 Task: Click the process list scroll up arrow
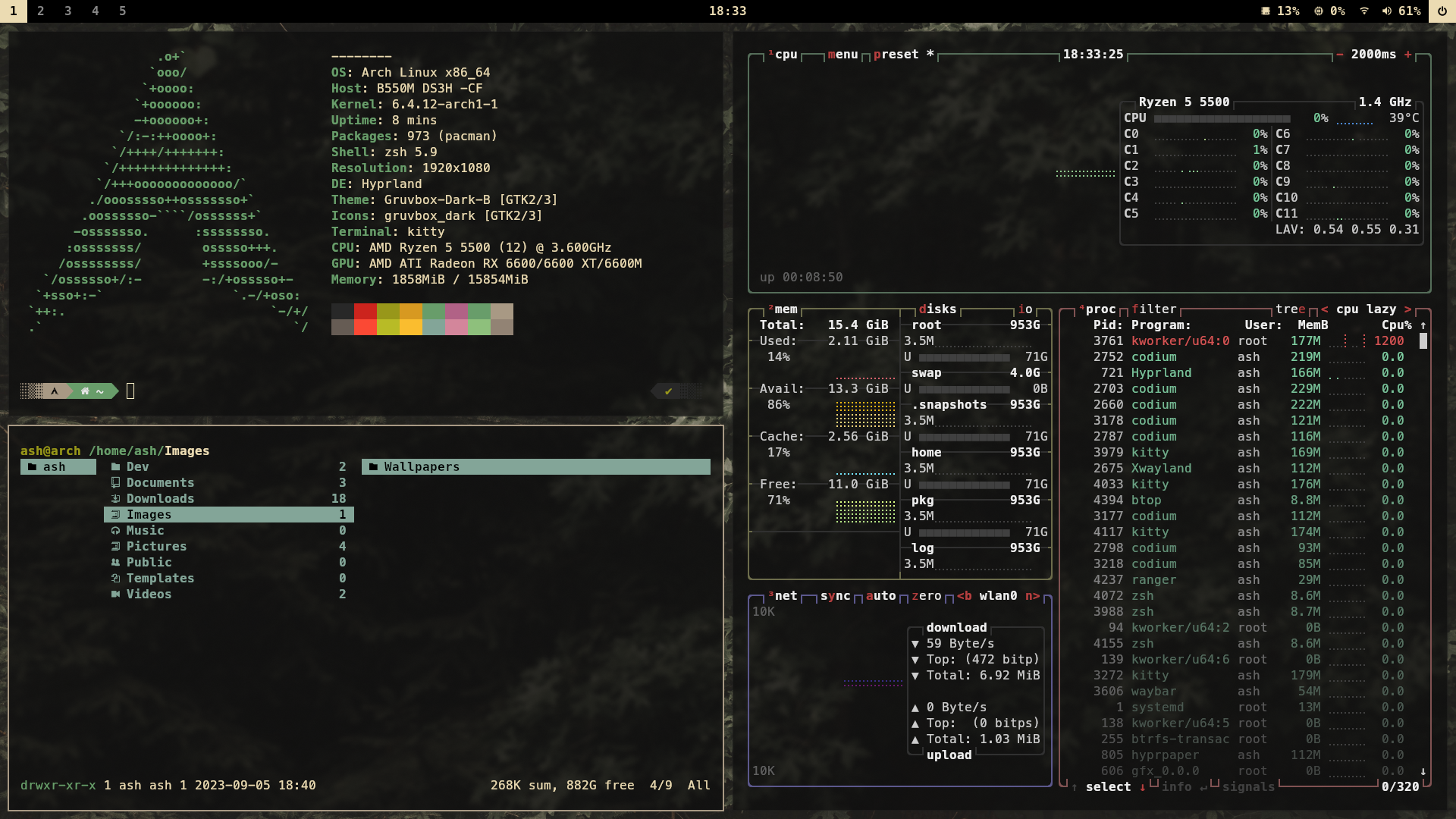click(1423, 325)
